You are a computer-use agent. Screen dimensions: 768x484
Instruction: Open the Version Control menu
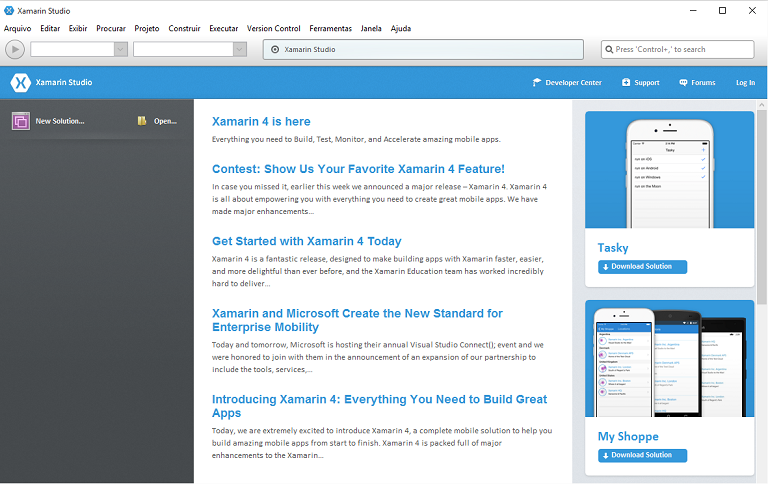pos(273,28)
